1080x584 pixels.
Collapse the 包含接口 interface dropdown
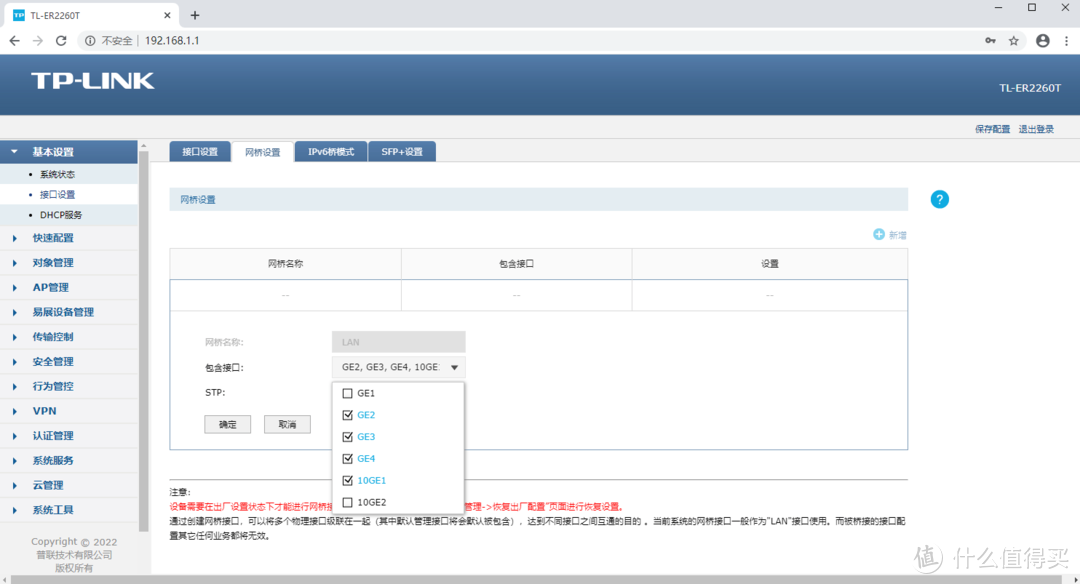(454, 367)
